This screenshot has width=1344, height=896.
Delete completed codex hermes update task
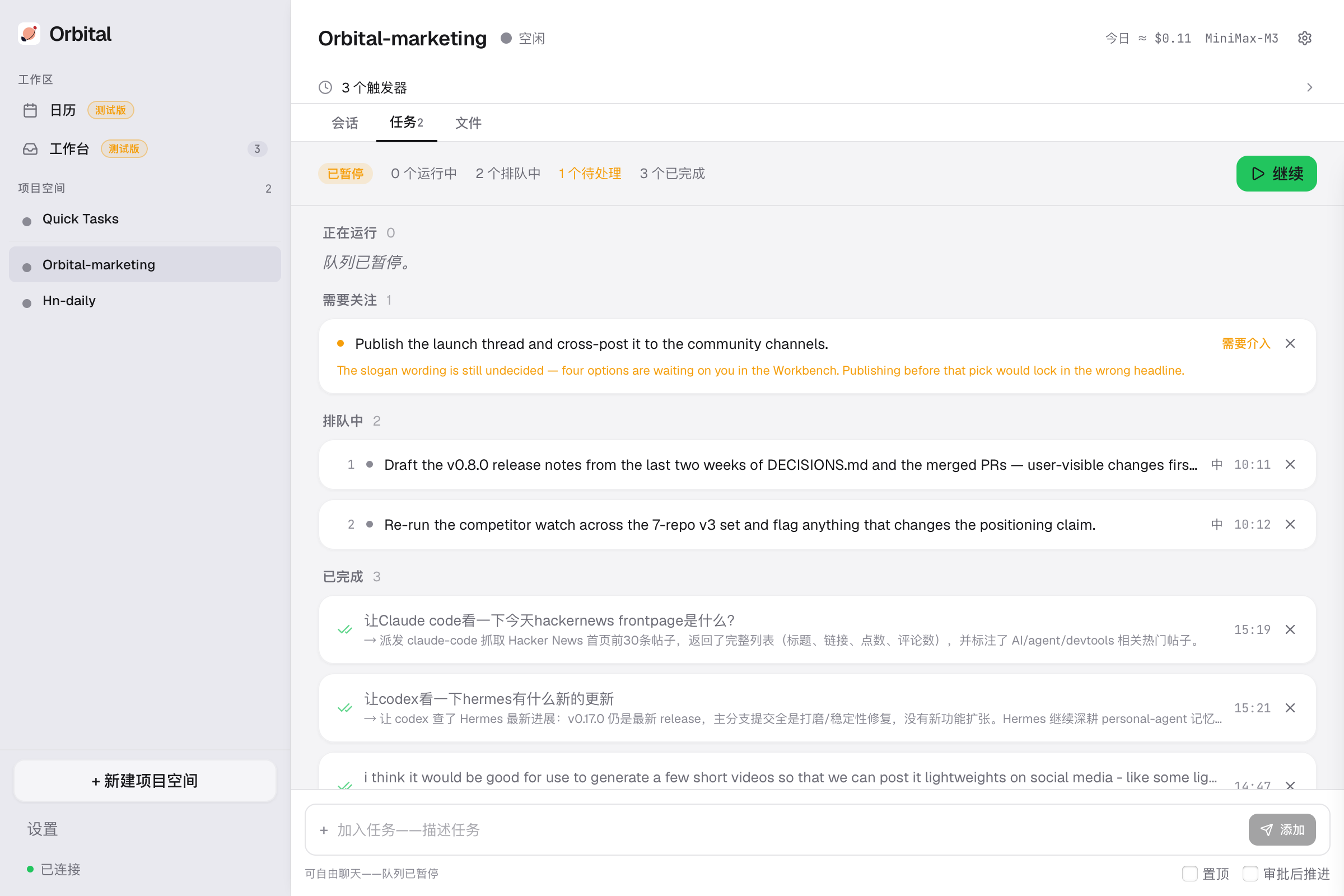coord(1290,708)
